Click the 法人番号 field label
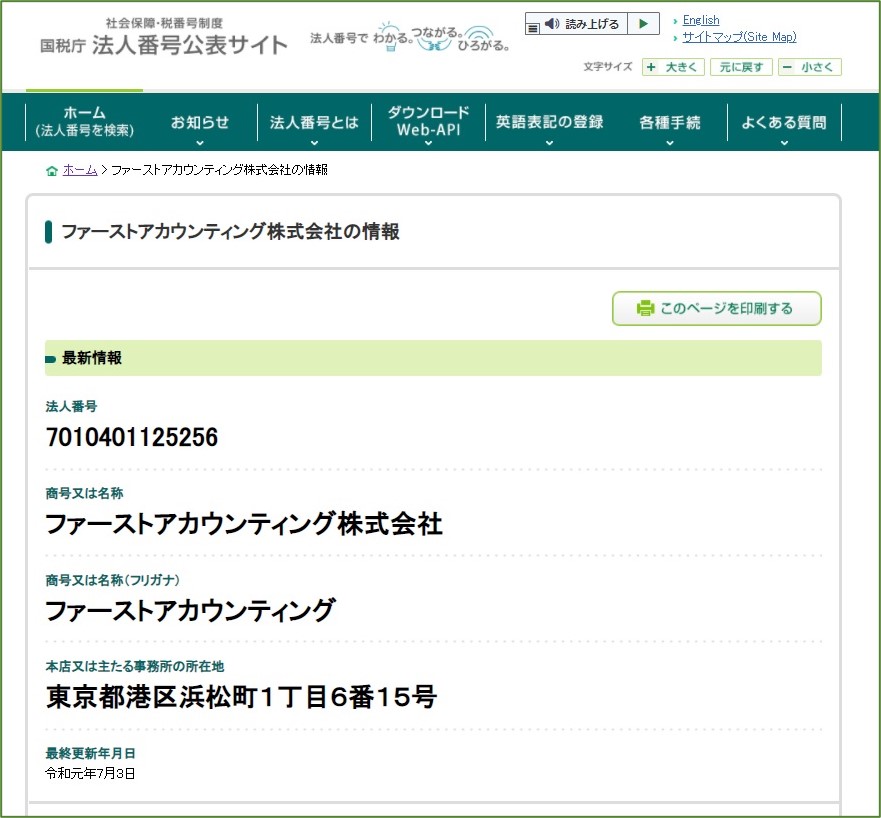Image resolution: width=881 pixels, height=818 pixels. point(71,406)
